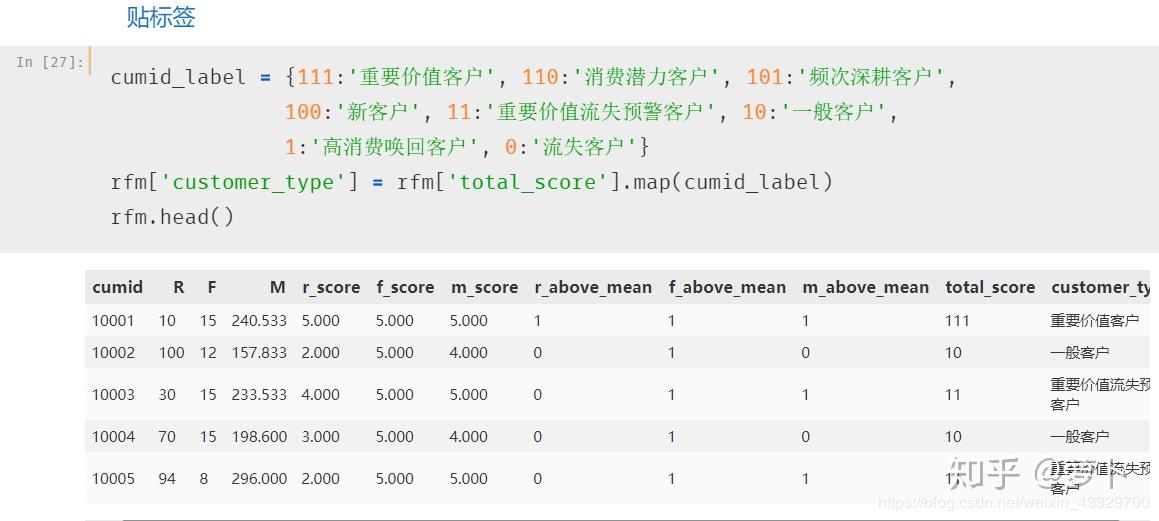The image size is (1159, 521).
Task: Click the R value 70 in row 10004
Action: point(167,437)
